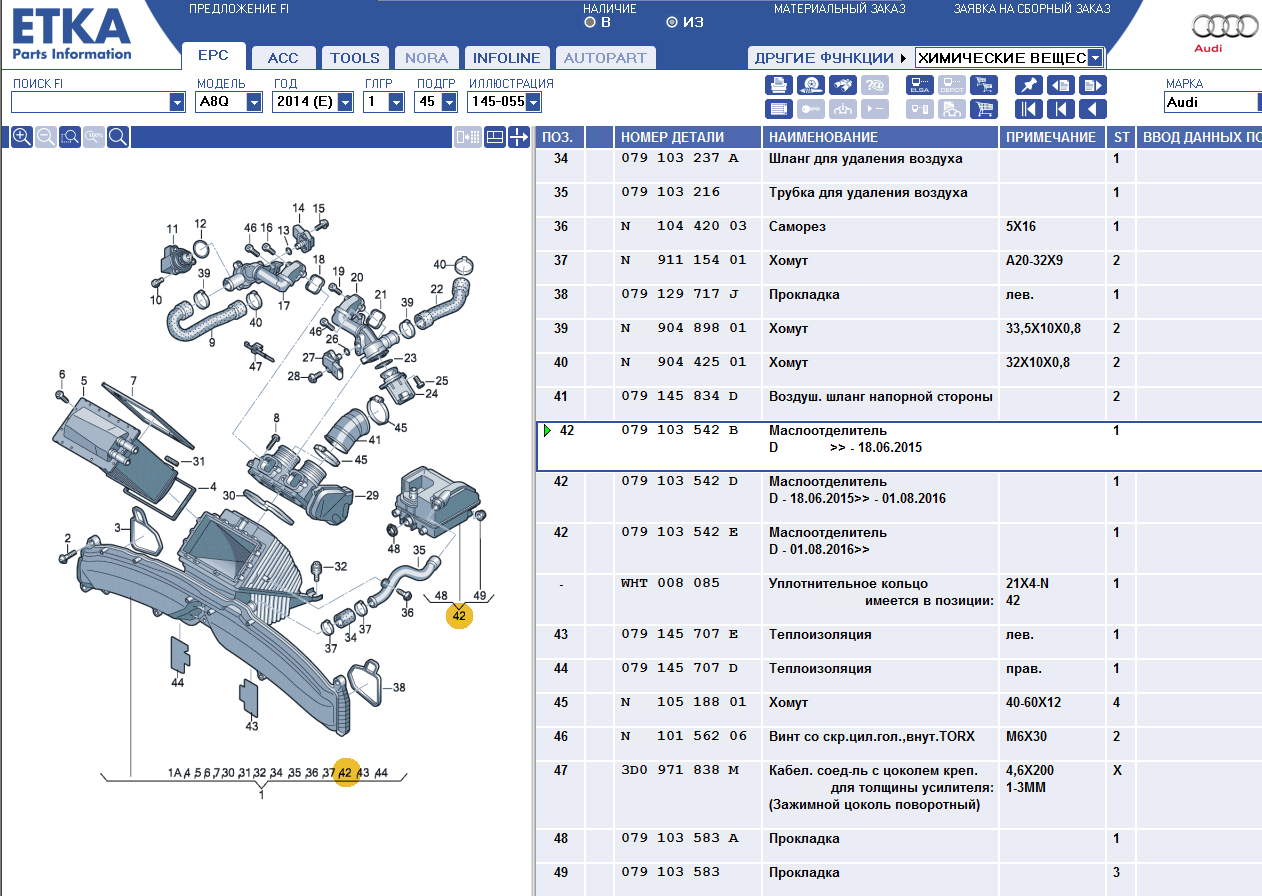Open the AUTOPART tab
This screenshot has height=896, width=1262.
[604, 58]
